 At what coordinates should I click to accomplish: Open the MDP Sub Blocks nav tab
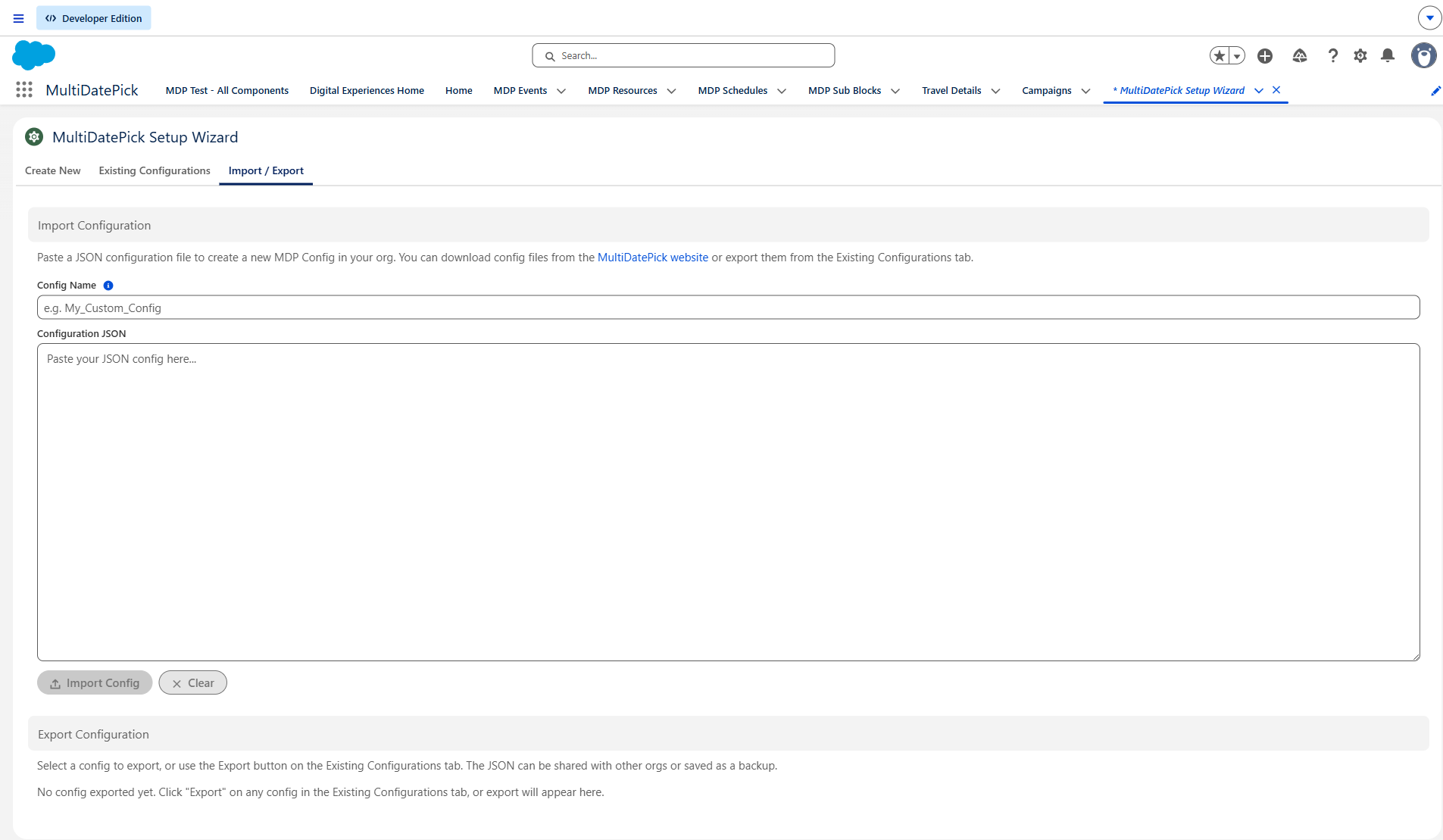click(x=845, y=90)
